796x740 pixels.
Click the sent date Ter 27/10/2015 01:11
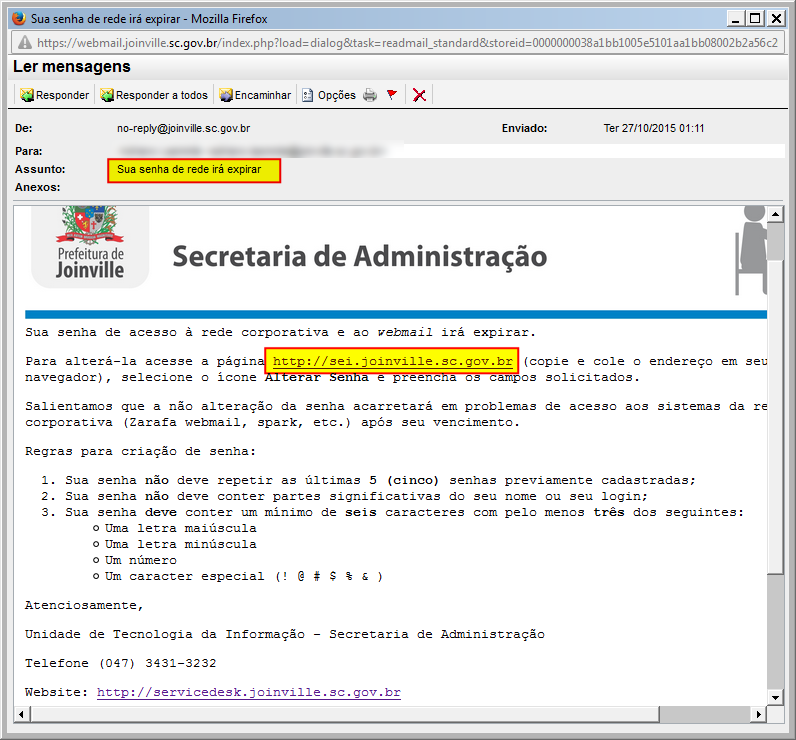pyautogui.click(x=654, y=128)
